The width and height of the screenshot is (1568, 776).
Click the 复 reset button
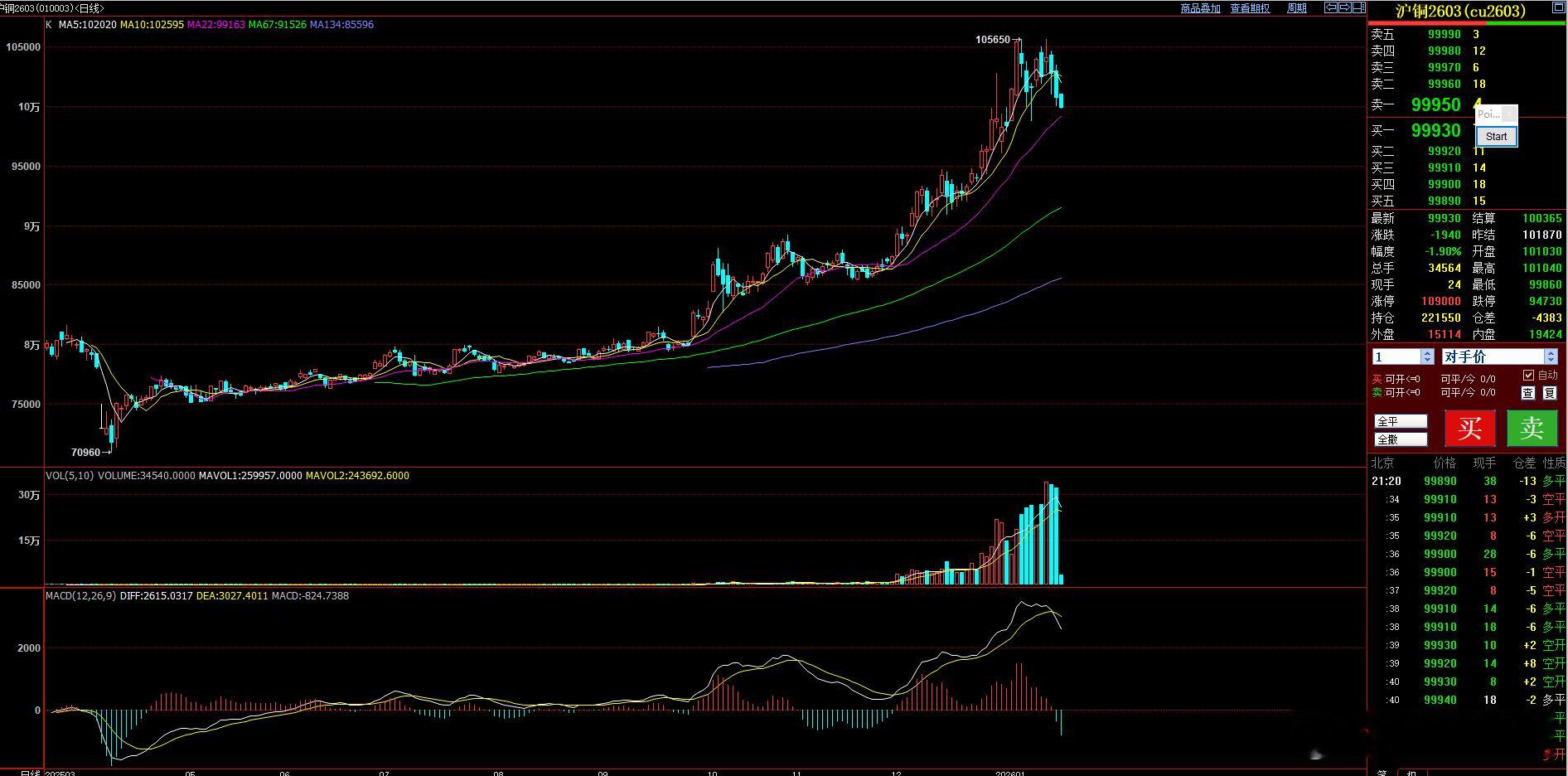(x=1549, y=393)
